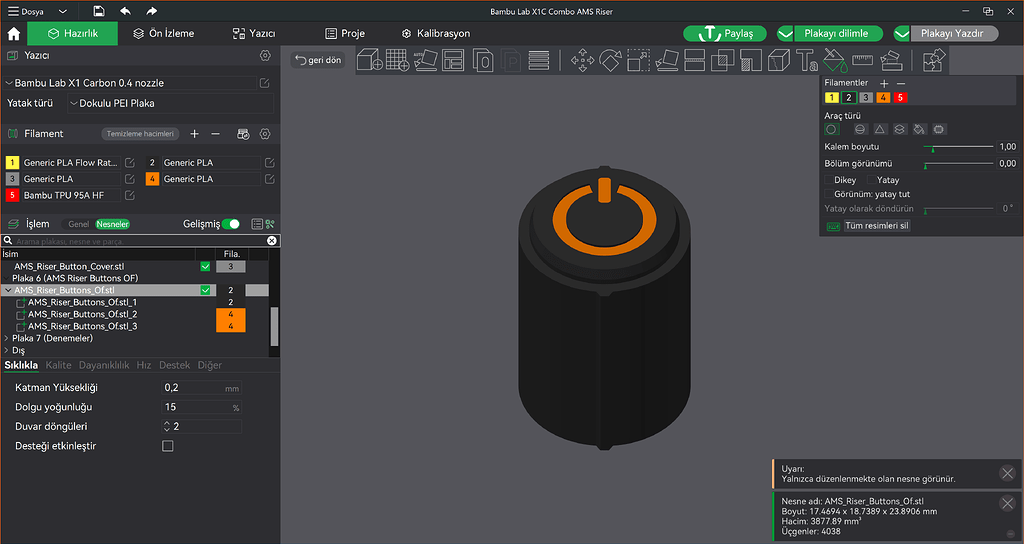Select the Text emboss tool icon
Viewport: 1024px width, 544px height.
click(807, 60)
